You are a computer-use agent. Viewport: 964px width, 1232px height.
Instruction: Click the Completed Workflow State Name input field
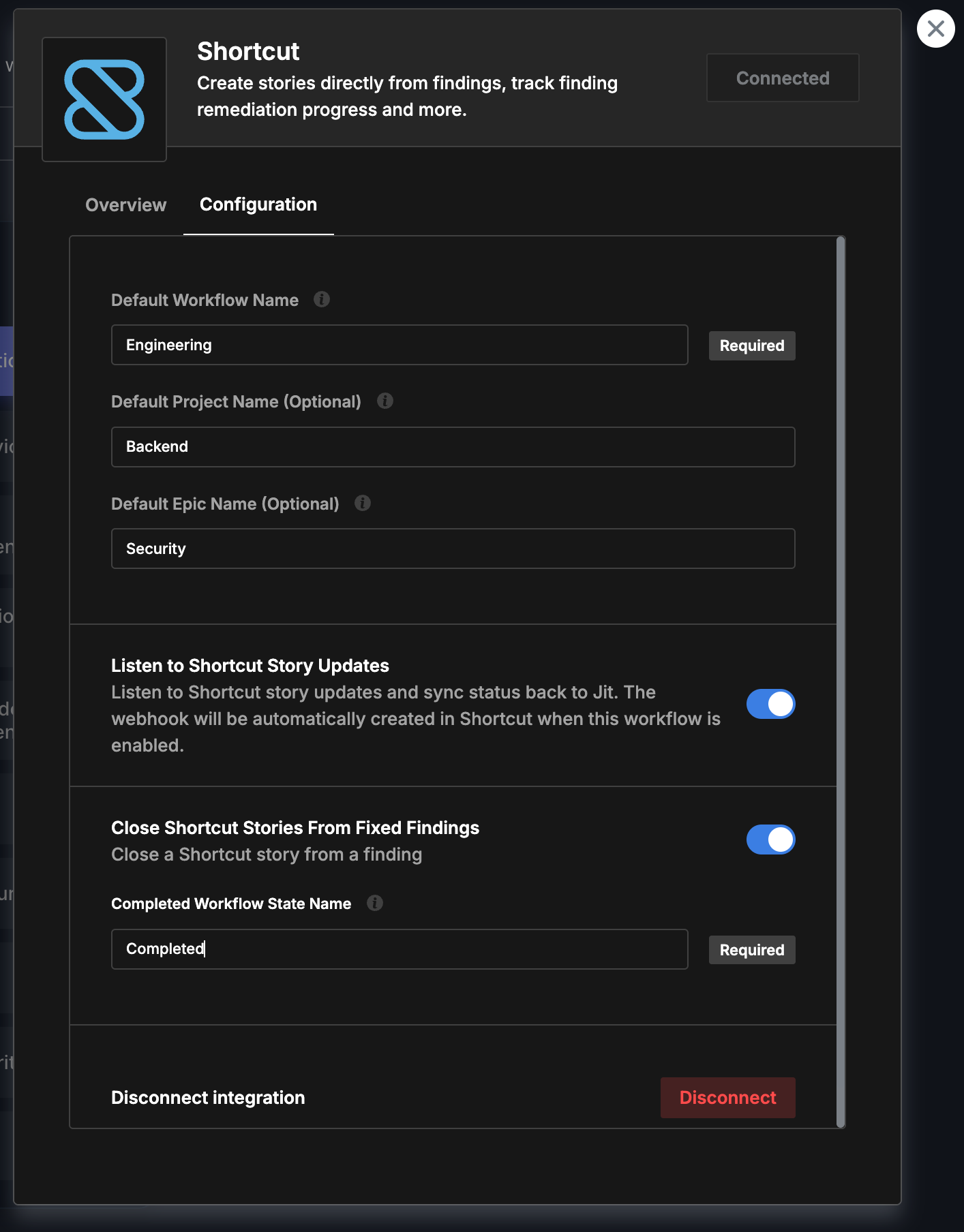pos(400,949)
